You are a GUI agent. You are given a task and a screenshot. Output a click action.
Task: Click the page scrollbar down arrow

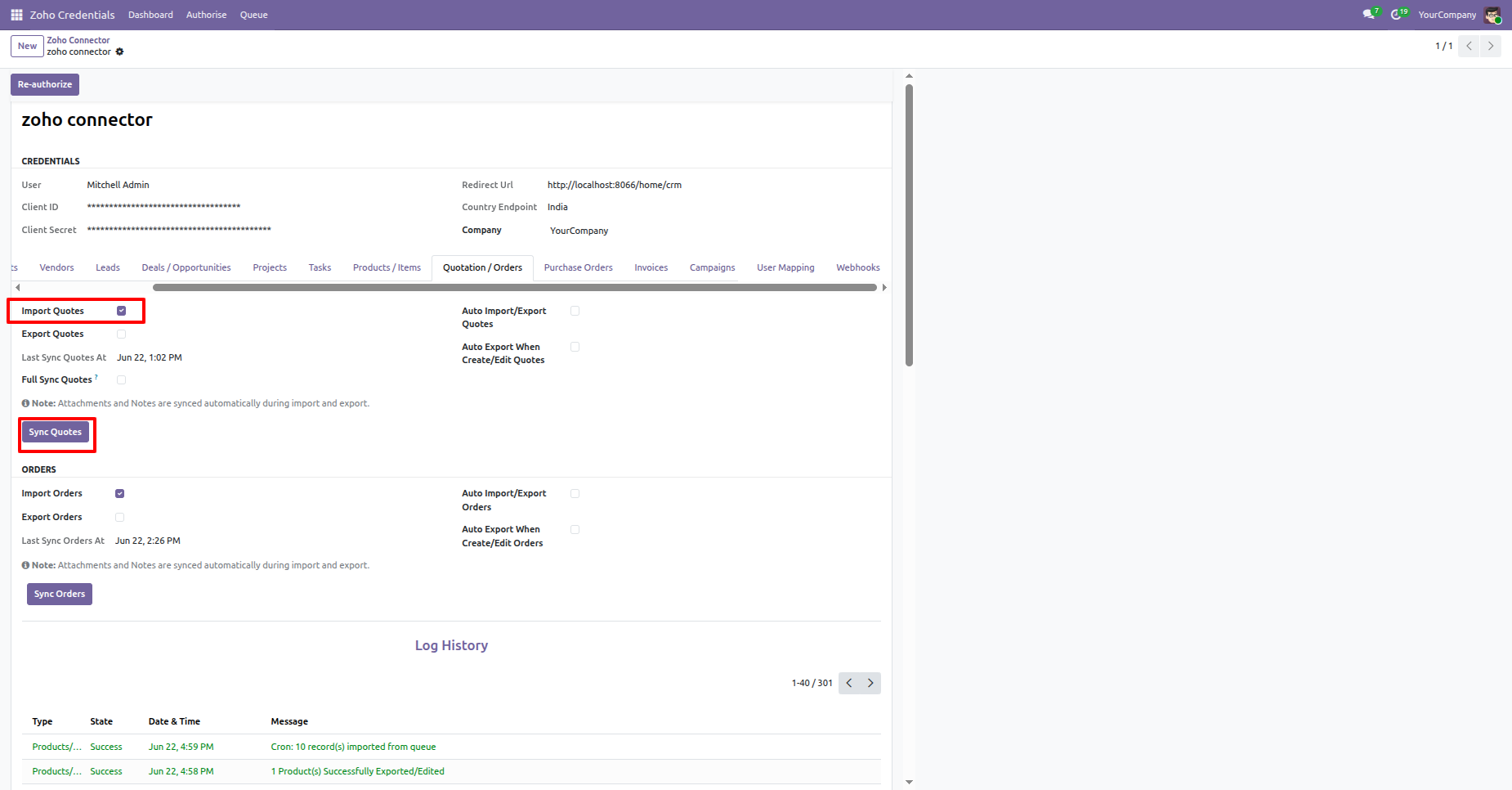coord(909,782)
